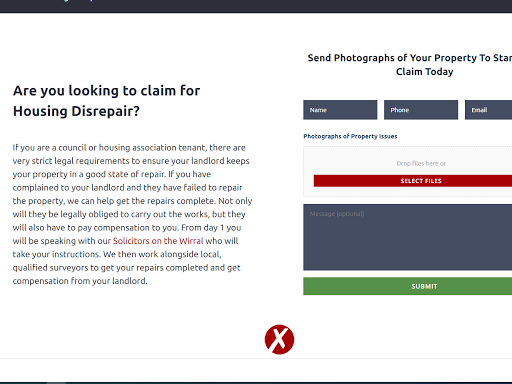Focus the Phone input field
The height and width of the screenshot is (384, 512).
pyautogui.click(x=421, y=110)
